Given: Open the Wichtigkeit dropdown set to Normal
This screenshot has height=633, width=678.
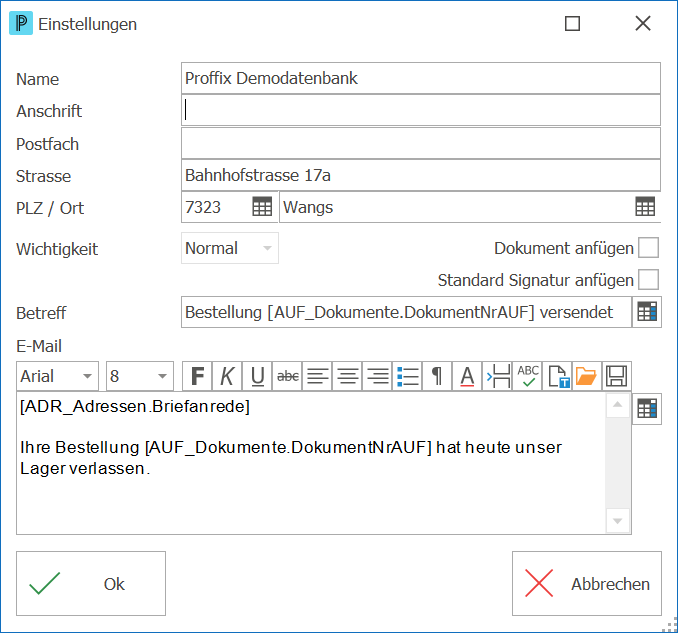Looking at the screenshot, I should tap(230, 248).
